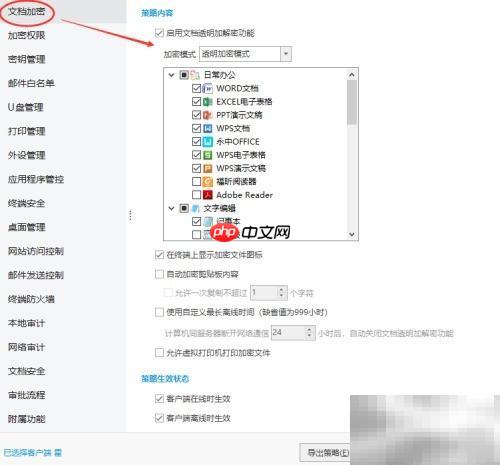500x465 pixels.
Task: Click the 福昕阅读器 orange icon
Action: [208, 181]
